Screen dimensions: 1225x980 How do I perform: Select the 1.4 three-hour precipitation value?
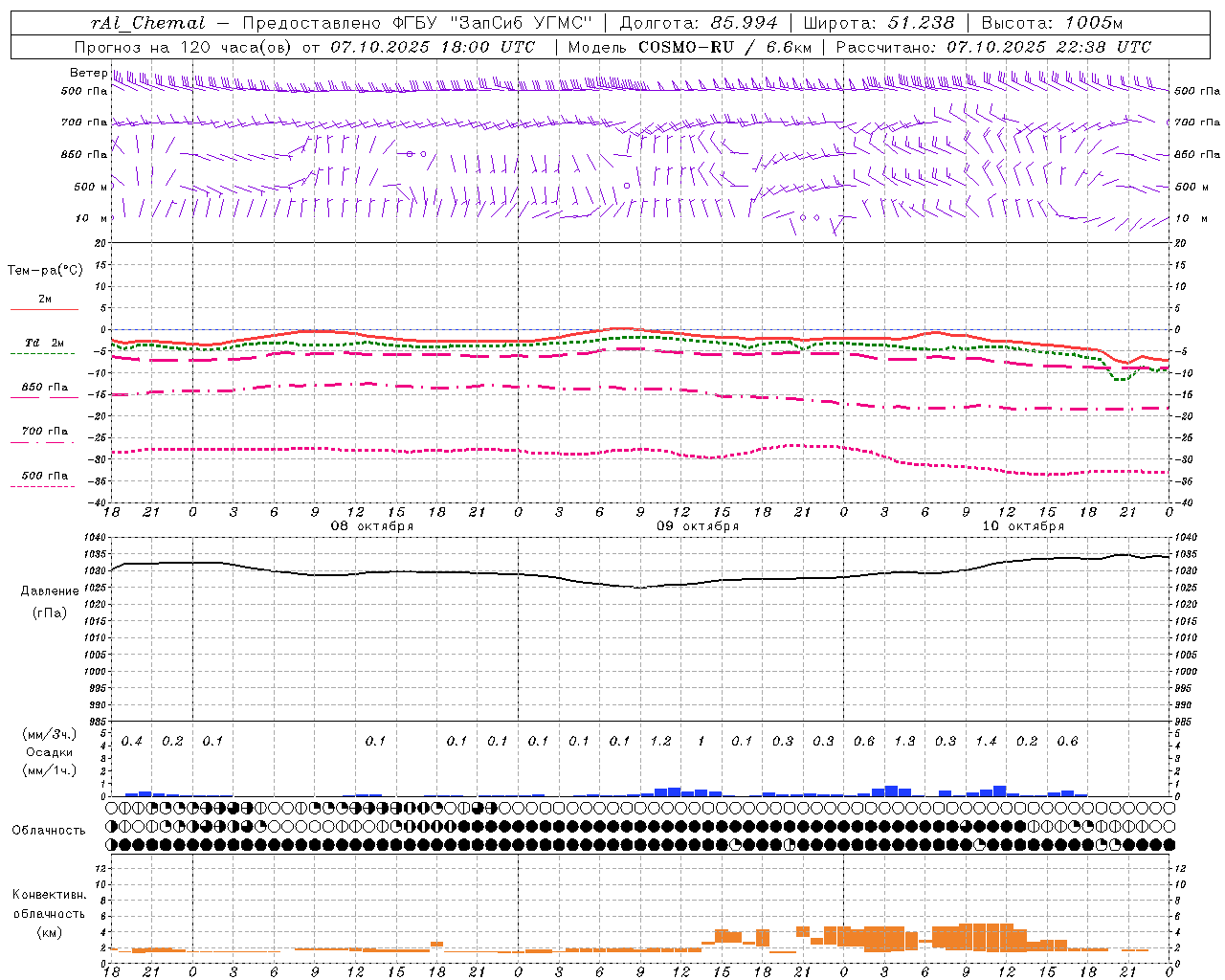pyautogui.click(x=986, y=742)
